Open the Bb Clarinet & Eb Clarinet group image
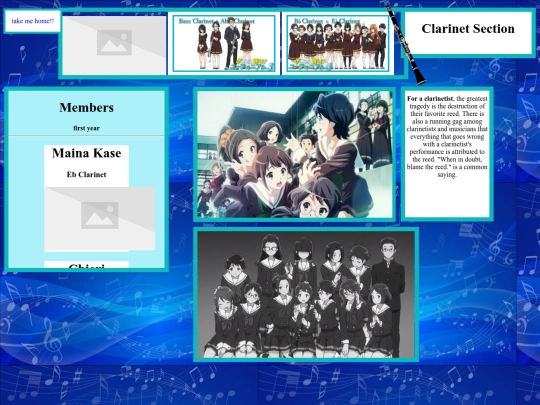This screenshot has height=405, width=540. tap(338, 43)
